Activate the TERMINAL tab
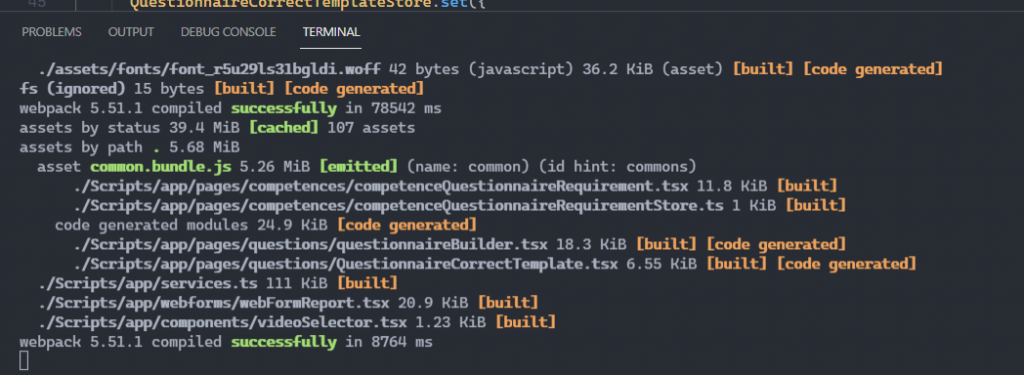The height and width of the screenshot is (375, 1024). point(331,32)
